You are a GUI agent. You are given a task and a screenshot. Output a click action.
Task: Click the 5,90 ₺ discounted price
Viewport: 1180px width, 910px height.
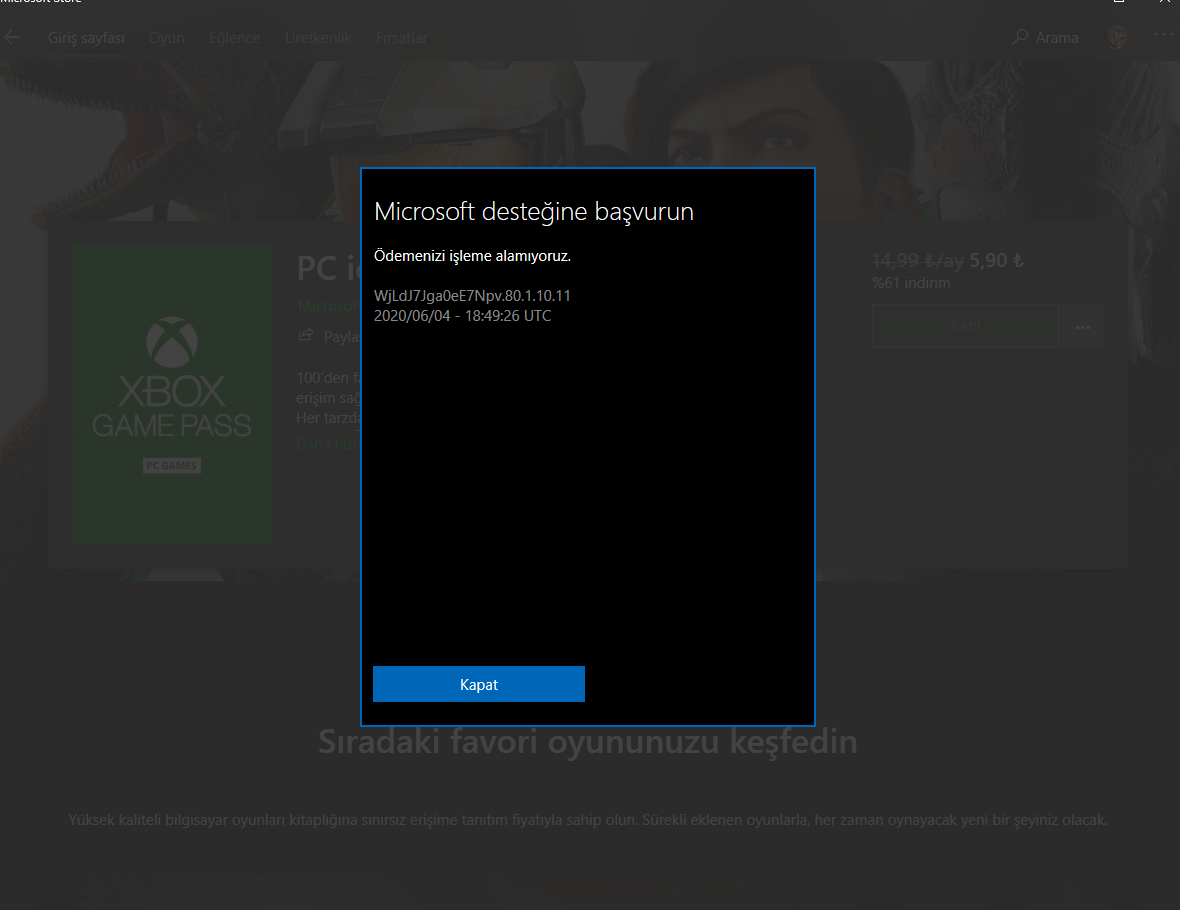pyautogui.click(x=996, y=260)
